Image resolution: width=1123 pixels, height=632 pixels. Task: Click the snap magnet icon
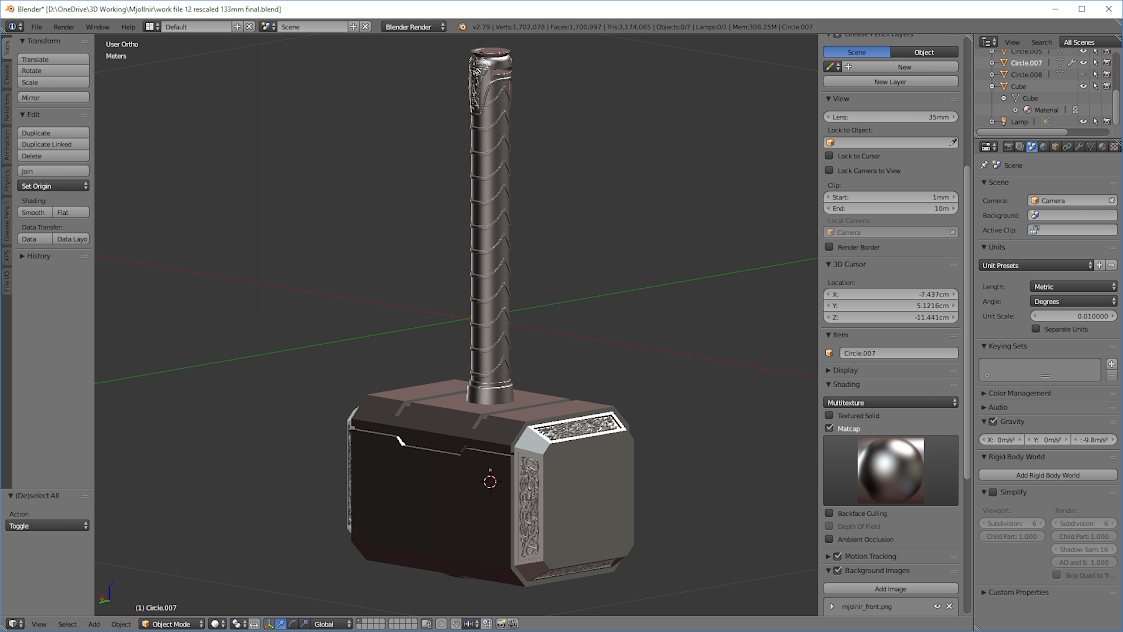[456, 623]
